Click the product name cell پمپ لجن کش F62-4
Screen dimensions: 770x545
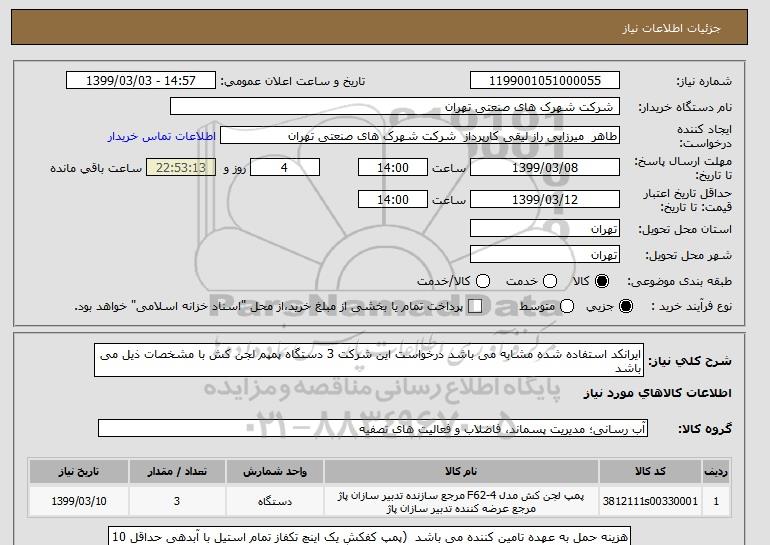click(x=461, y=501)
